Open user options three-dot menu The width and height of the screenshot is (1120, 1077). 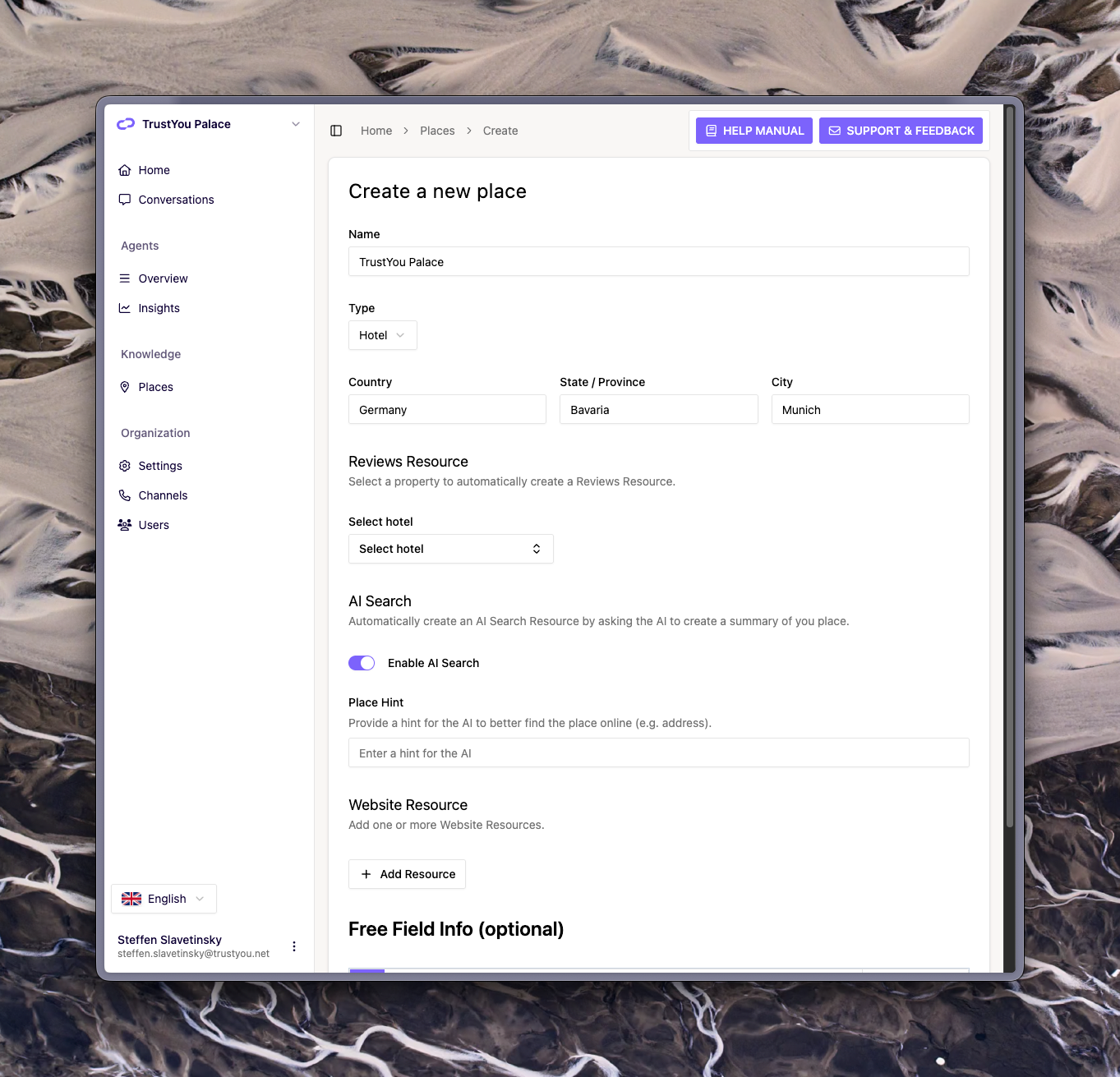(x=294, y=946)
